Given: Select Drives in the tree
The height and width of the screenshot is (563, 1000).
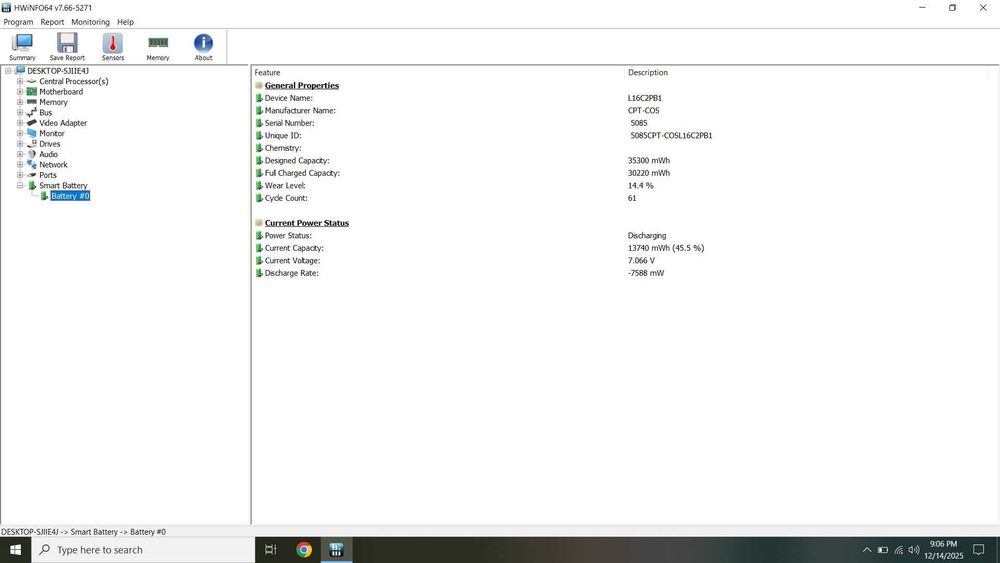Looking at the screenshot, I should (x=50, y=143).
